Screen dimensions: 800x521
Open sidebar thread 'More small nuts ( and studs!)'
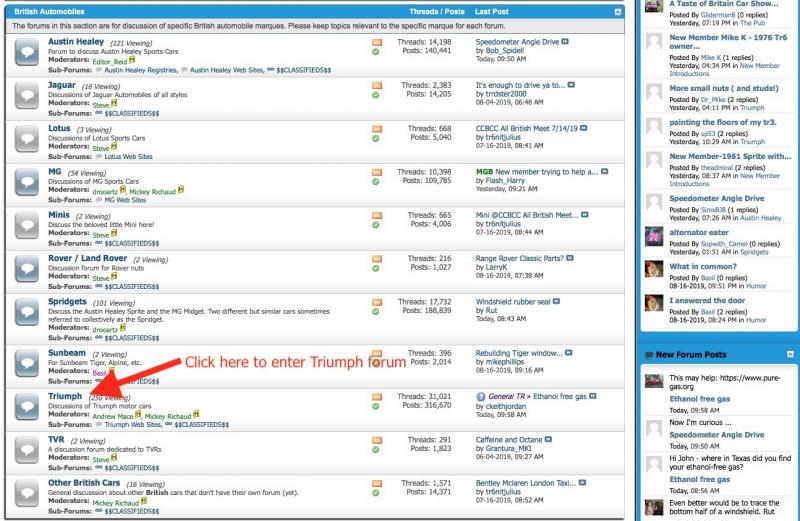point(723,88)
